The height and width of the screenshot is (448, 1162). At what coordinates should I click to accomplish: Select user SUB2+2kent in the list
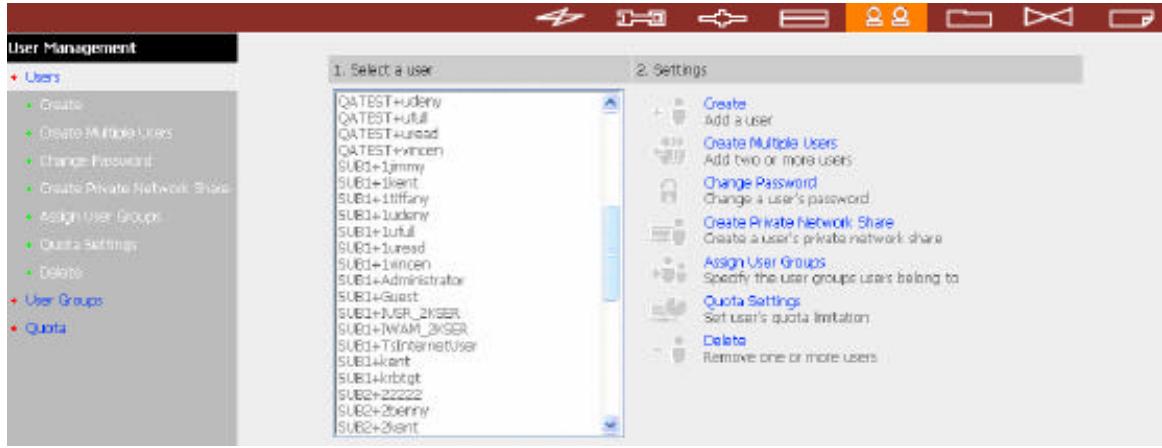tap(378, 427)
